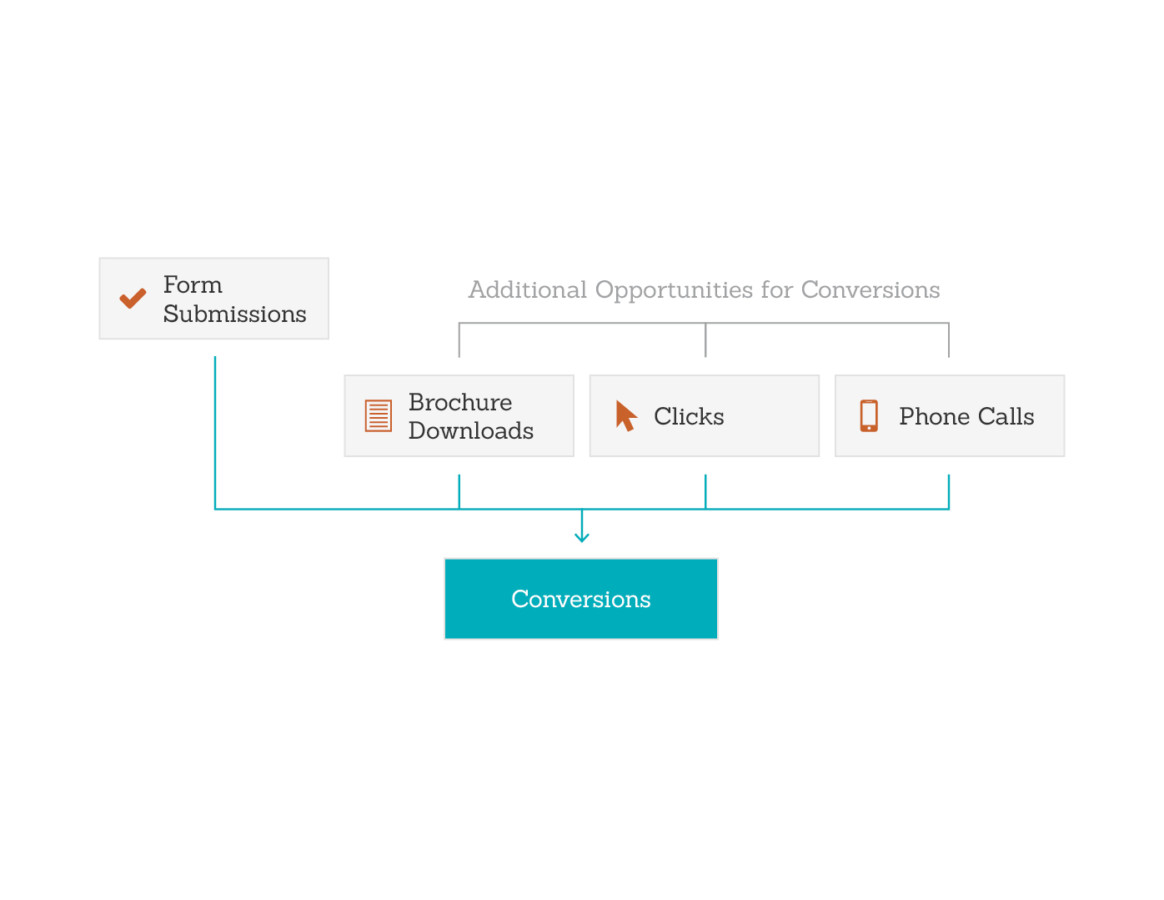This screenshot has width=1164, height=900.
Task: Select the Additional Opportunities for Conversions heading
Action: point(704,290)
